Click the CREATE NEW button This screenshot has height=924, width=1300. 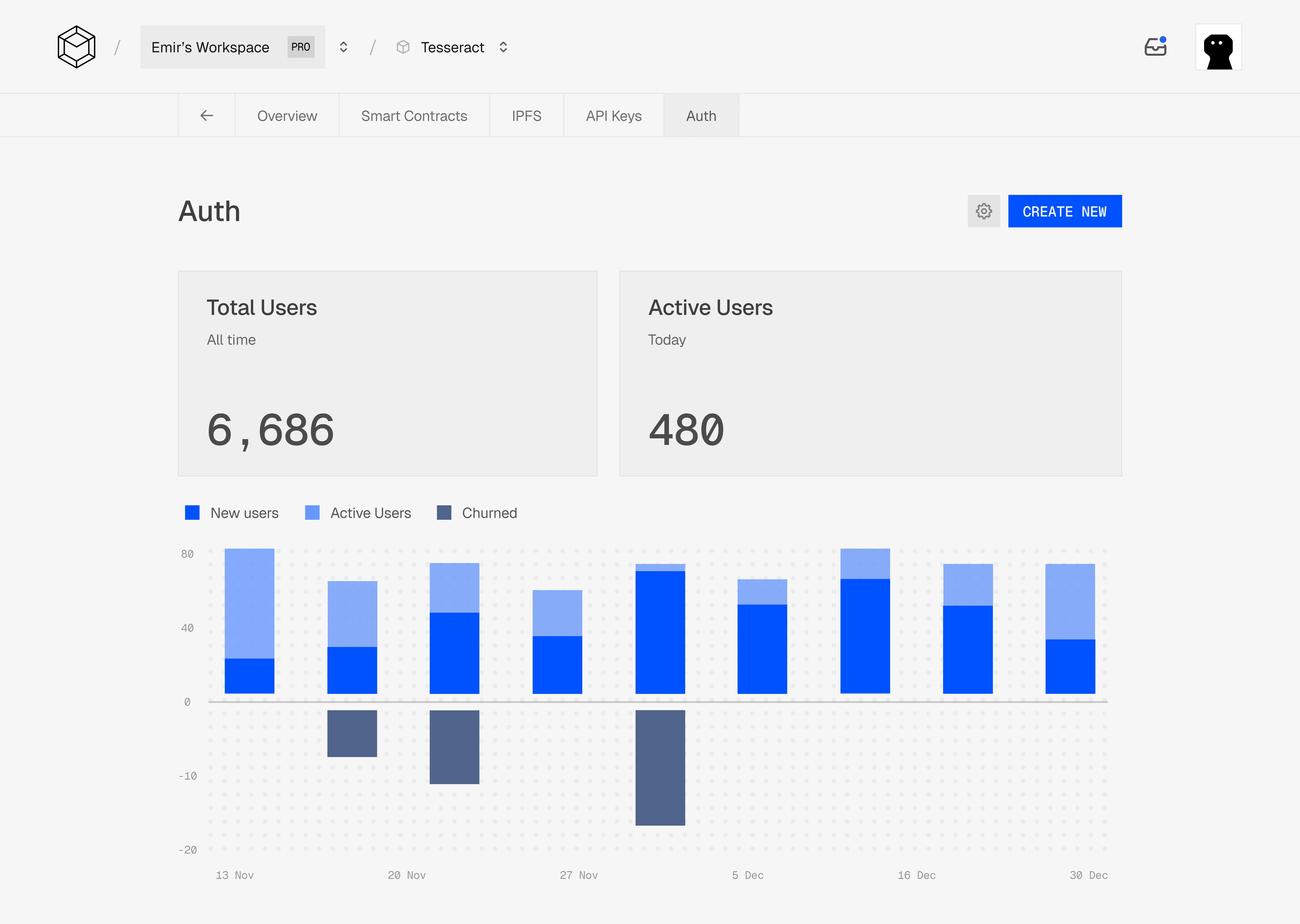tap(1064, 211)
